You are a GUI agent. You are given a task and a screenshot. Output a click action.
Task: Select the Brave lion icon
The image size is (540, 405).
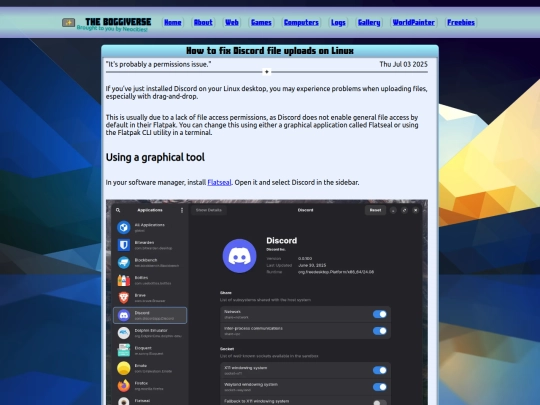pos(124,298)
